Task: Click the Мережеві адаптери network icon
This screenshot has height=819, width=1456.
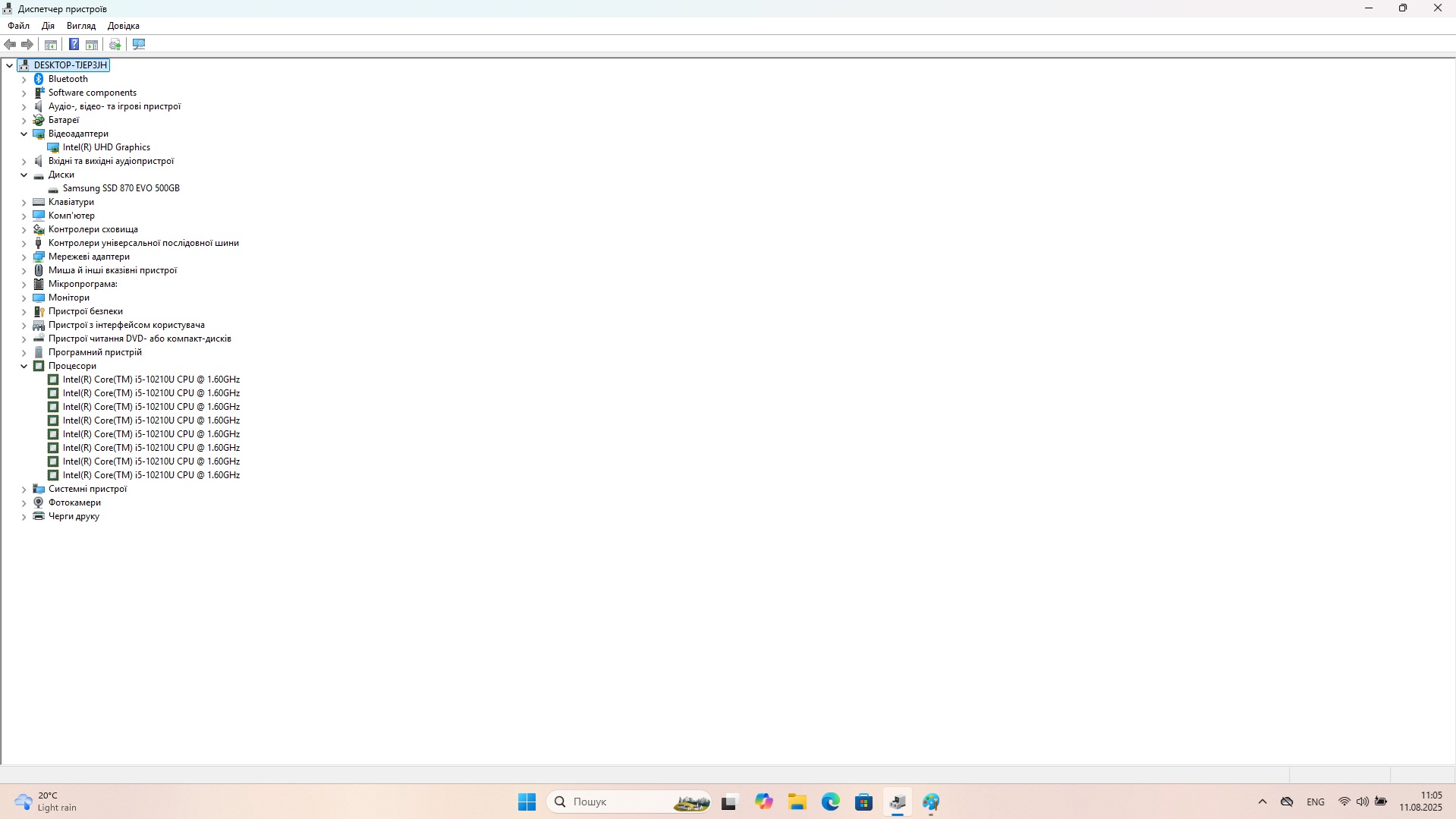Action: pos(39,257)
